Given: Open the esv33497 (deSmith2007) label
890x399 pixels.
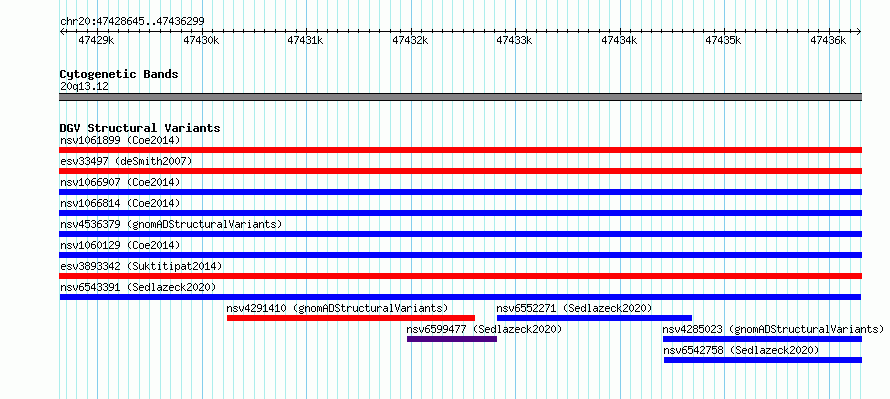Looking at the screenshot, I should click(127, 161).
